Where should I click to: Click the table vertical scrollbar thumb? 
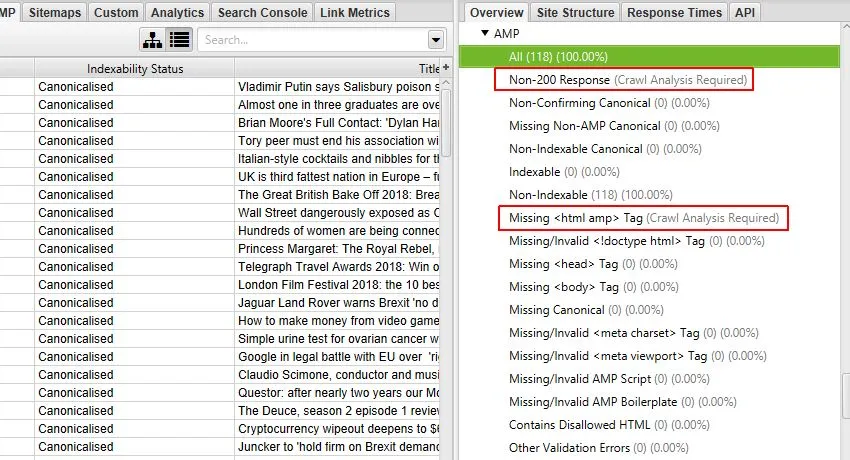[446, 122]
